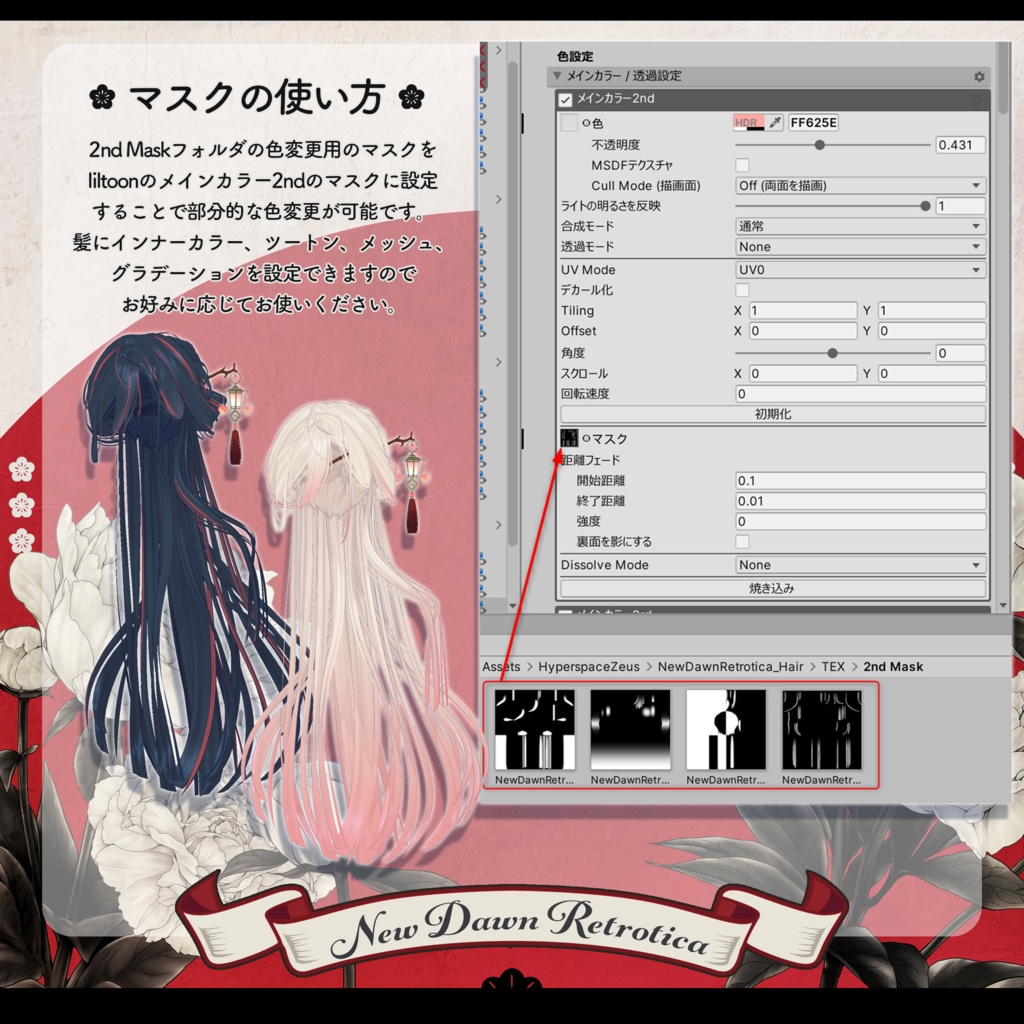Select the マスク texture thumbnail slot

569,437
